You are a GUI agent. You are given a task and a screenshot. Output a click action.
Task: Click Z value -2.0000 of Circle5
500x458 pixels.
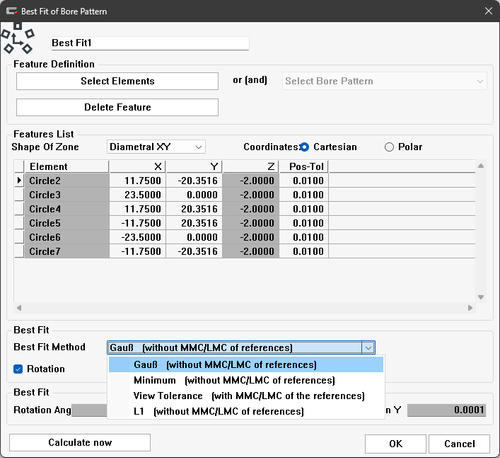click(x=251, y=223)
